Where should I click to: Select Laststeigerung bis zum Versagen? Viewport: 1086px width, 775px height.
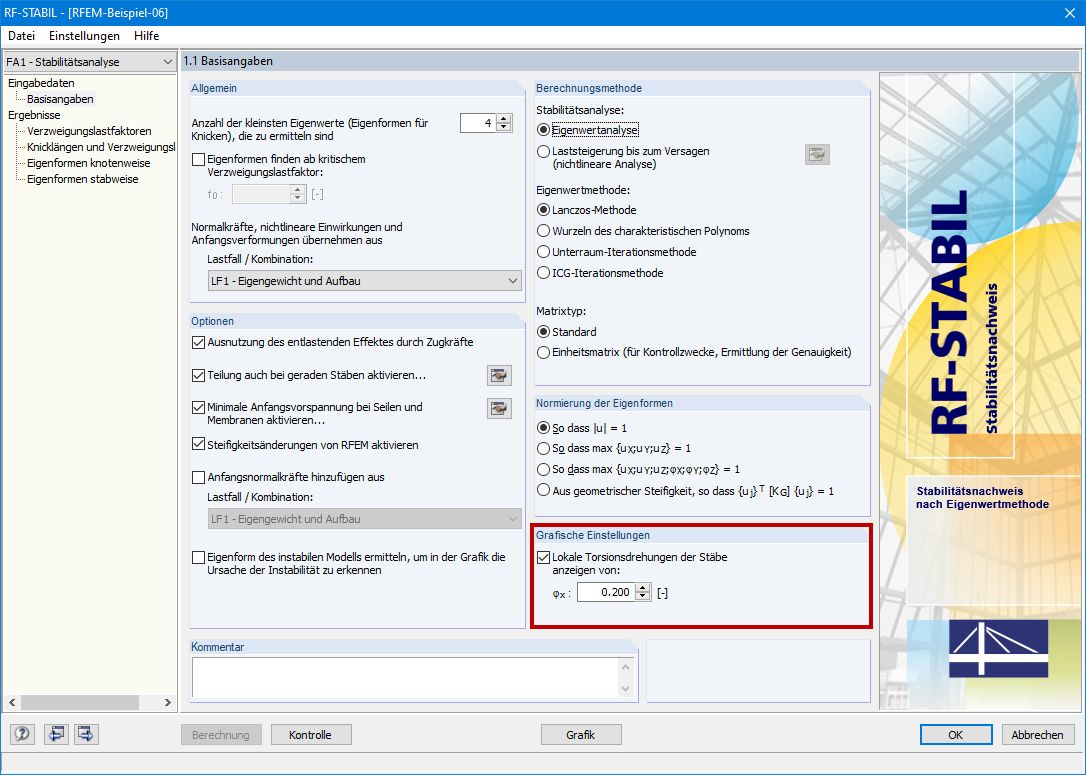point(544,151)
